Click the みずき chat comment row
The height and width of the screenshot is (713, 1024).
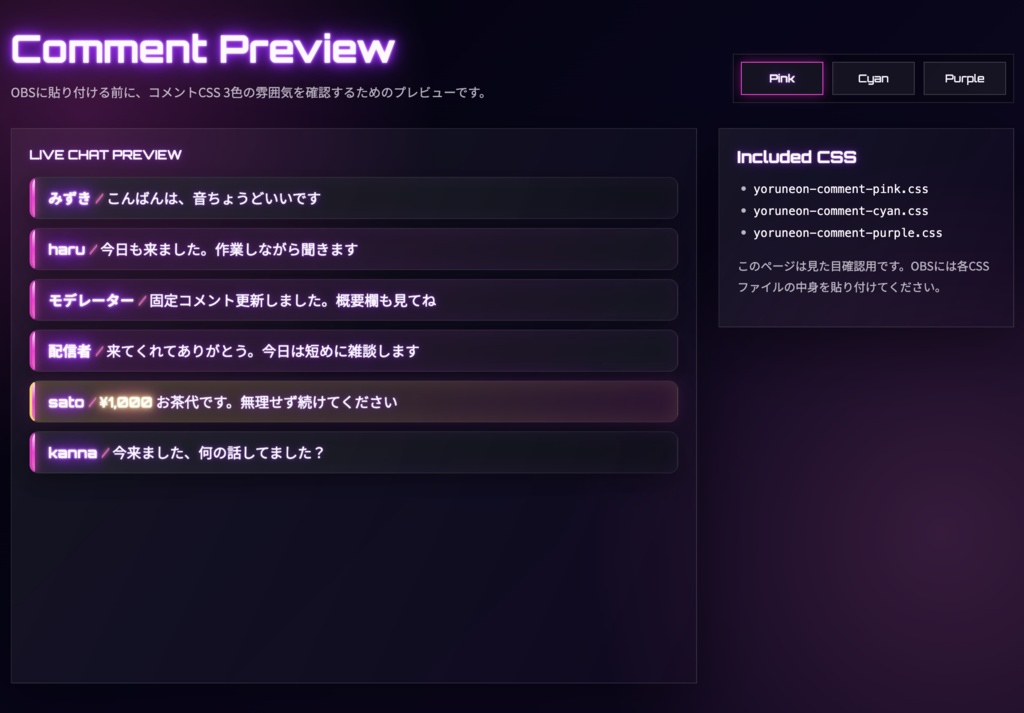pyautogui.click(x=354, y=198)
